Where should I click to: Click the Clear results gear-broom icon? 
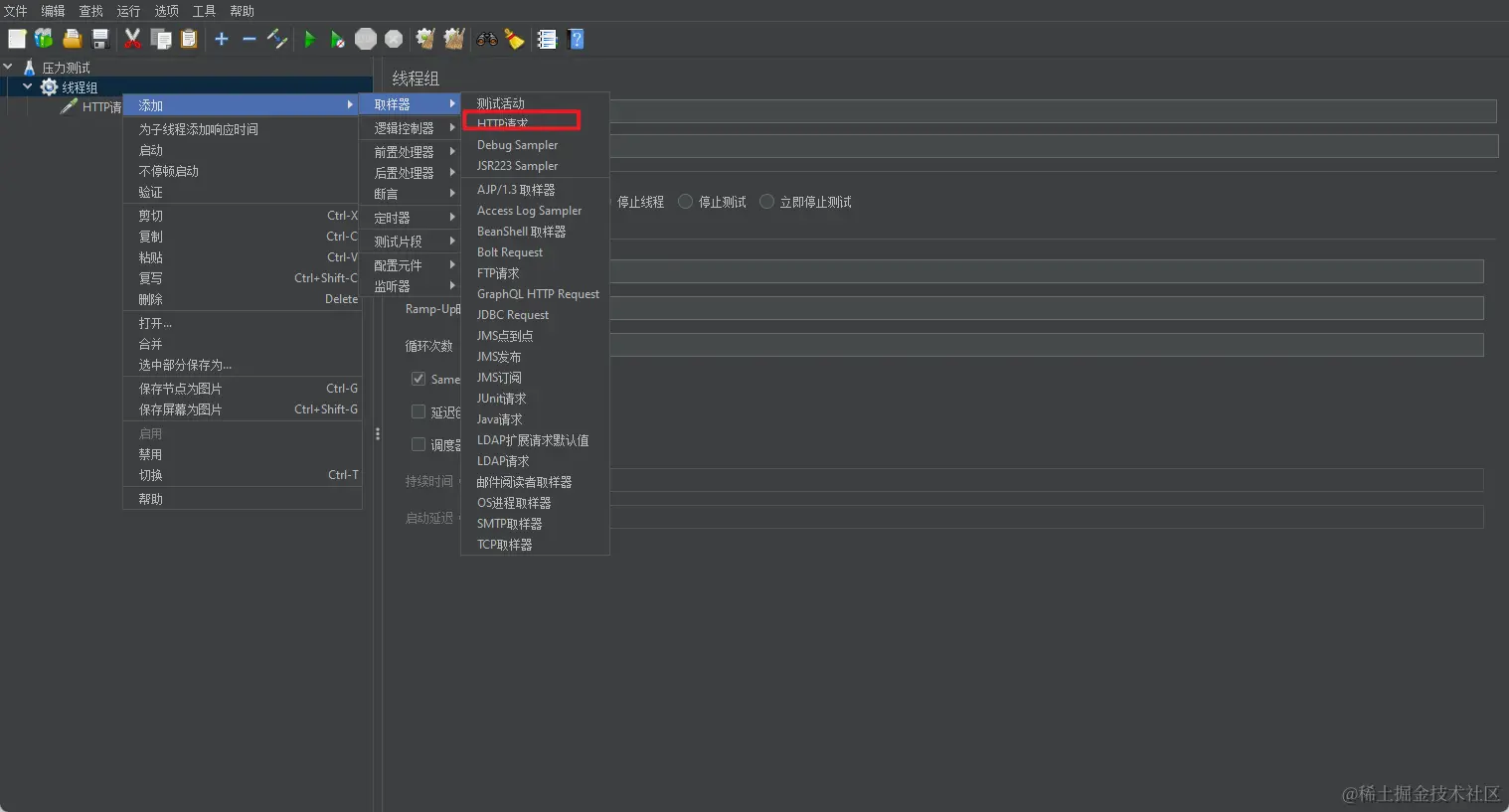(x=425, y=39)
